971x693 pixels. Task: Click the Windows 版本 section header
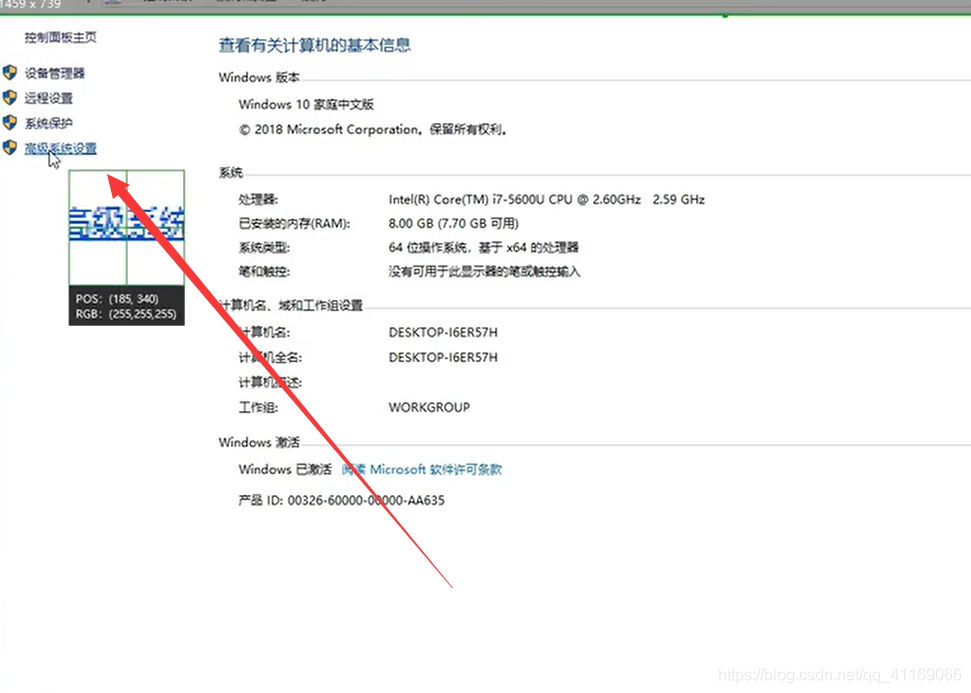click(259, 77)
